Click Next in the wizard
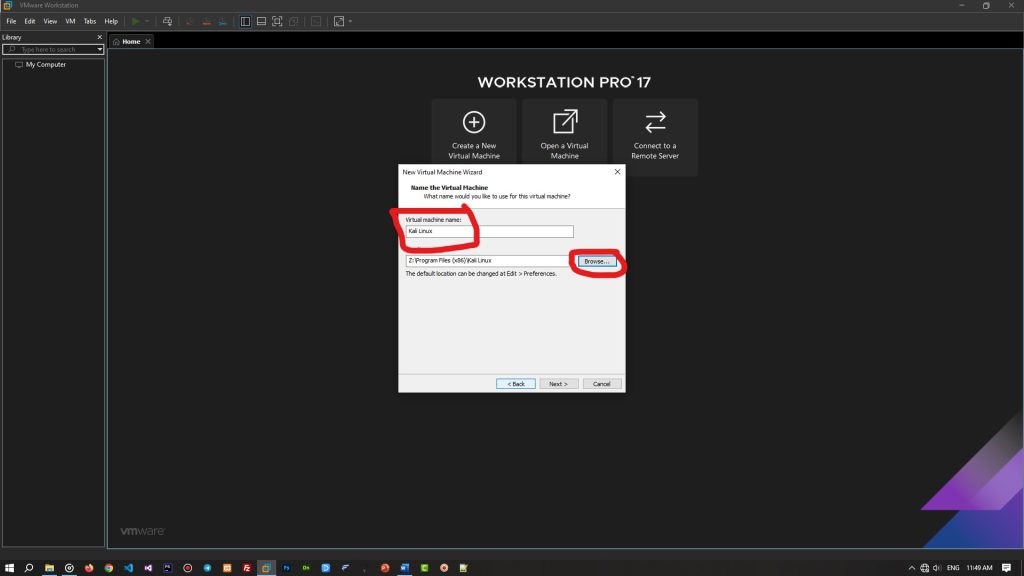The height and width of the screenshot is (576, 1024). click(x=558, y=383)
